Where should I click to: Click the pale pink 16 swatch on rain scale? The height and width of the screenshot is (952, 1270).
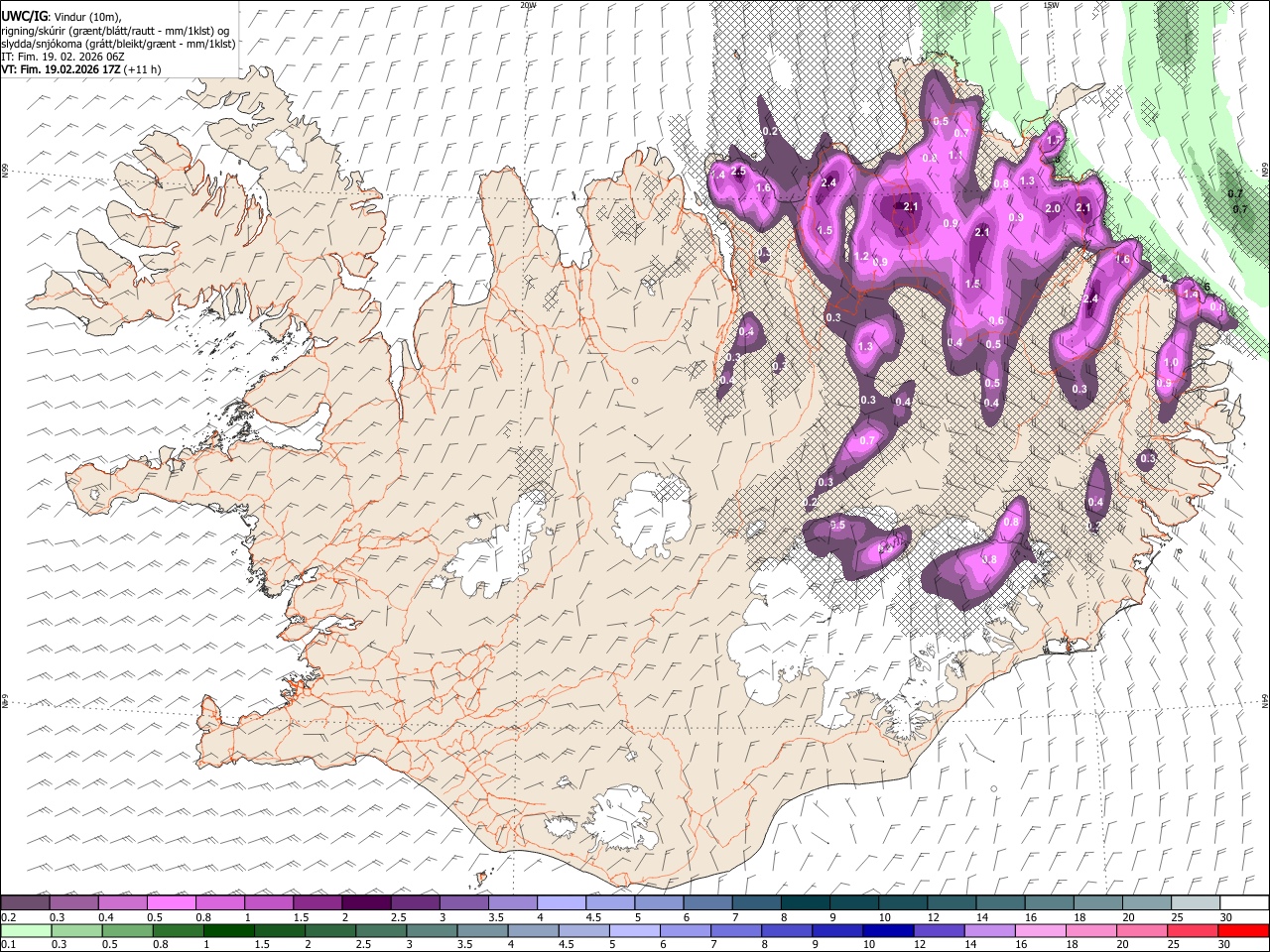(x=1040, y=930)
